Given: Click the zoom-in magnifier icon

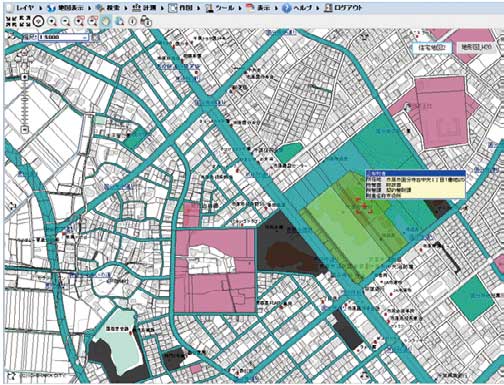Looking at the screenshot, I should pyautogui.click(x=52, y=22).
